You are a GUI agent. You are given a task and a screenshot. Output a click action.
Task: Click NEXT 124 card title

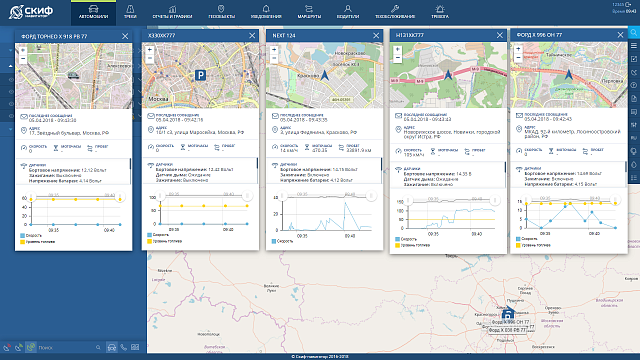pos(284,36)
